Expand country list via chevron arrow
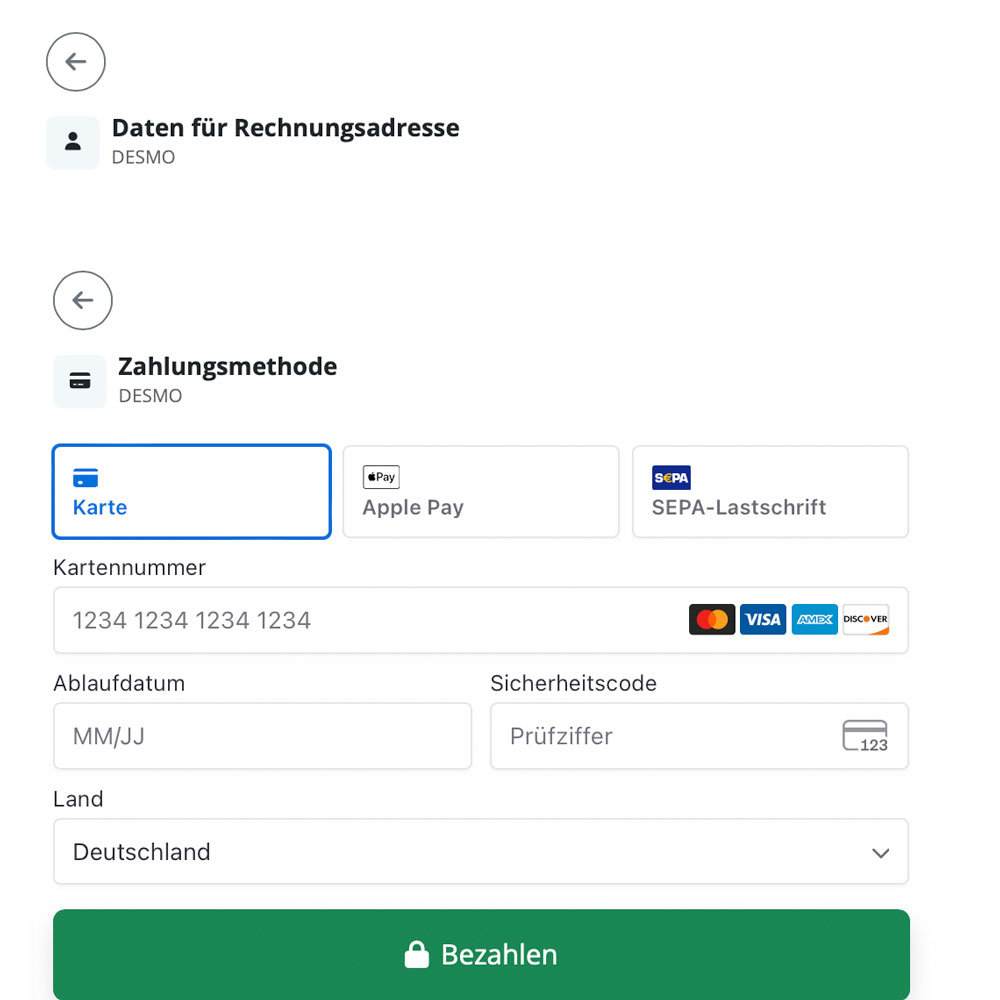The height and width of the screenshot is (1000, 1000). (x=880, y=853)
